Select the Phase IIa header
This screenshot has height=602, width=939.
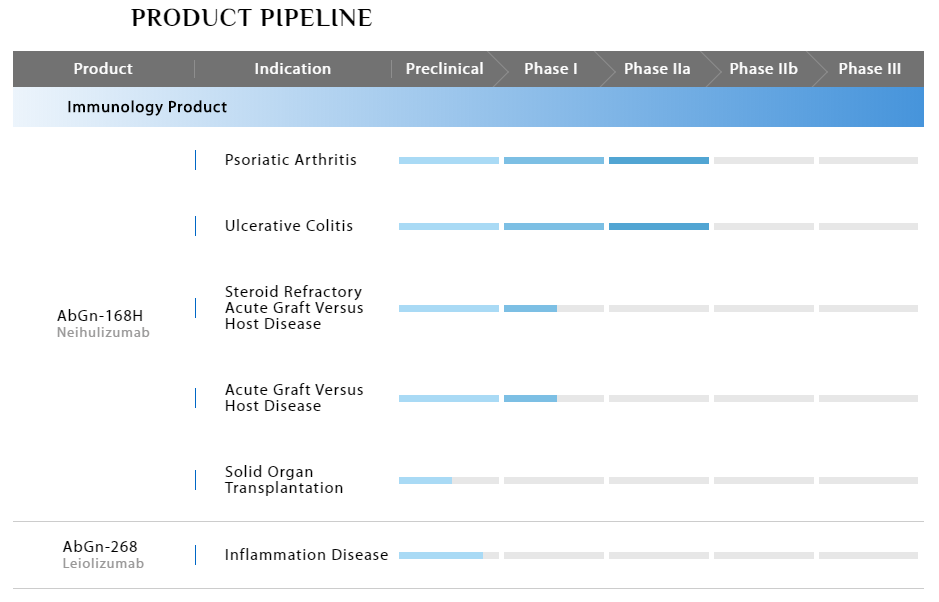tap(657, 69)
